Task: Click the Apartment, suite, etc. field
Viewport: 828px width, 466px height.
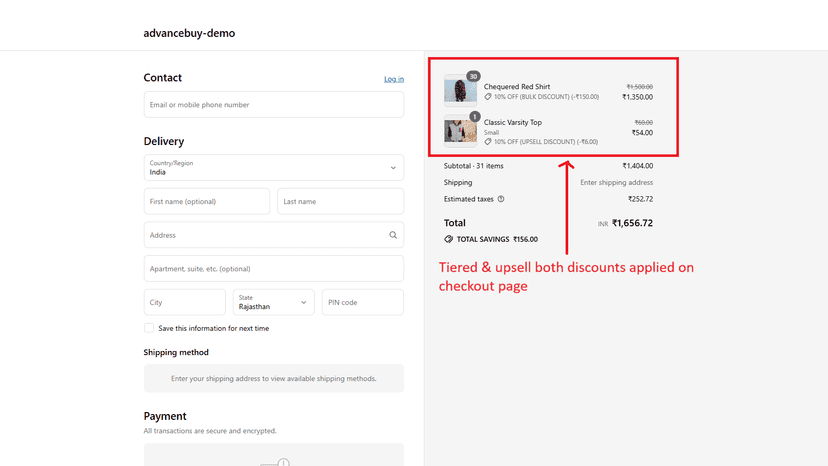Action: click(x=274, y=268)
